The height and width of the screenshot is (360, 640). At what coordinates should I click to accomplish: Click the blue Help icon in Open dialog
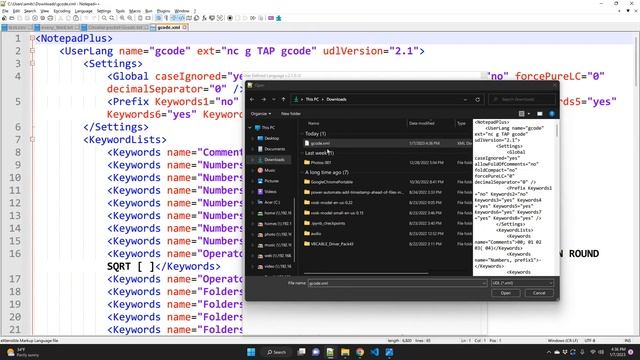[x=551, y=114]
